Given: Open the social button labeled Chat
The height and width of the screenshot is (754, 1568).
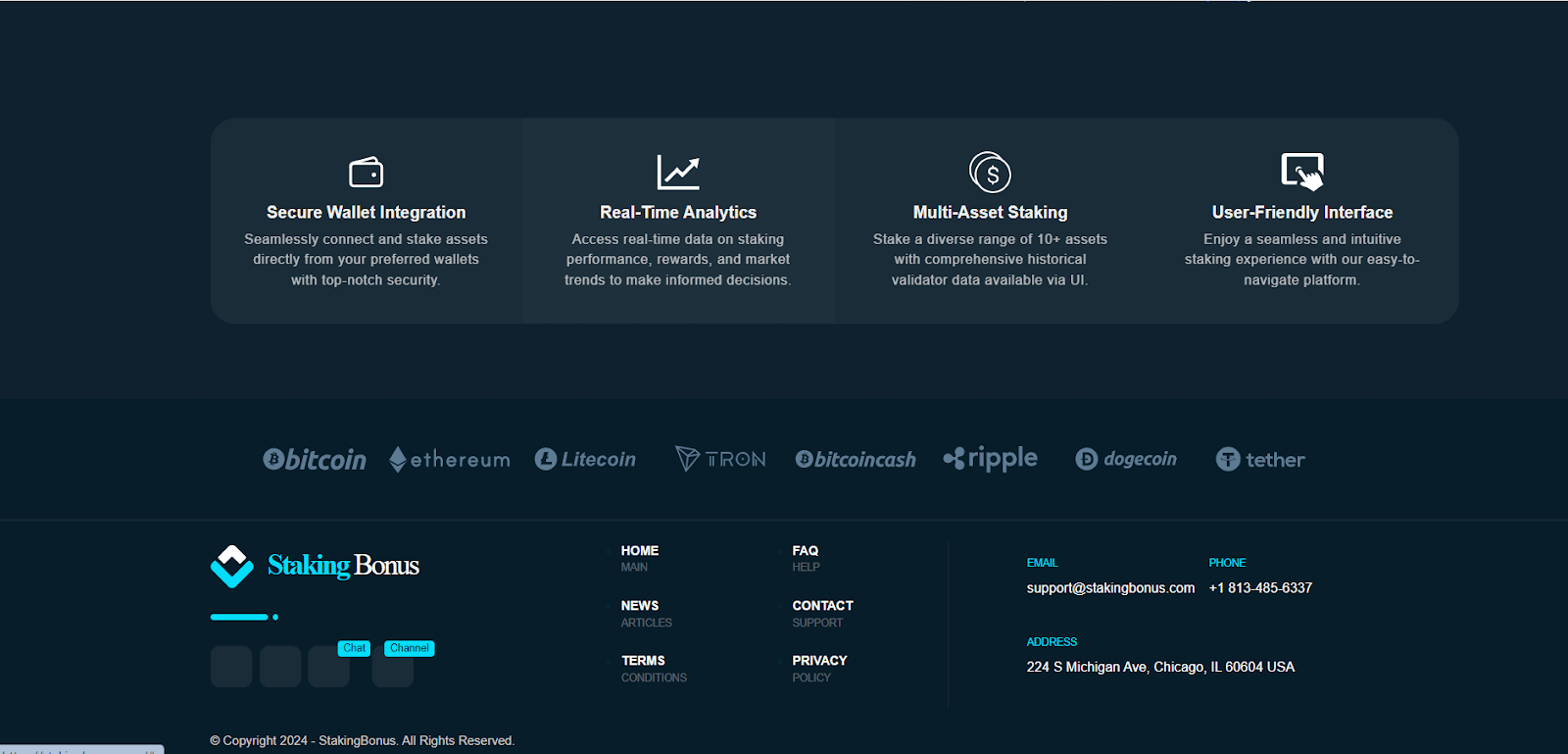Looking at the screenshot, I should 329,667.
